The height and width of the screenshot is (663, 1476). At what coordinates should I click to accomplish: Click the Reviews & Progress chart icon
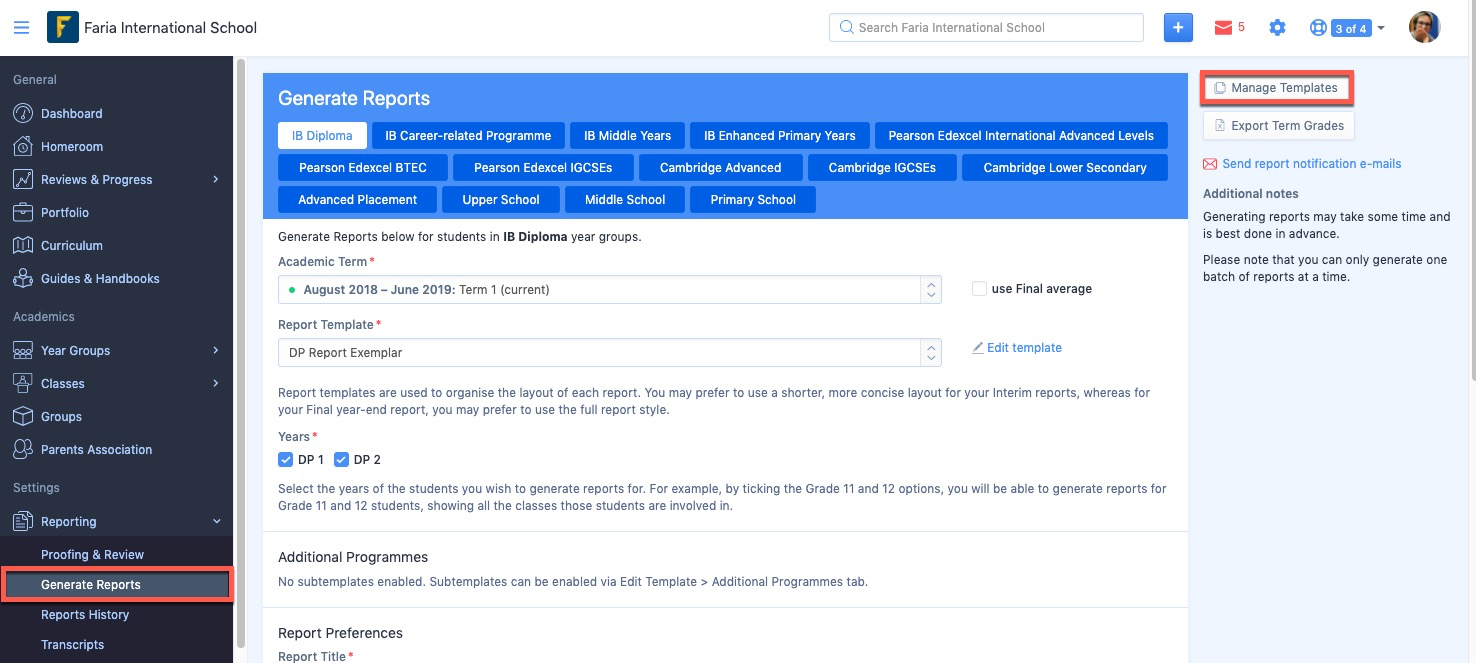pyautogui.click(x=23, y=179)
